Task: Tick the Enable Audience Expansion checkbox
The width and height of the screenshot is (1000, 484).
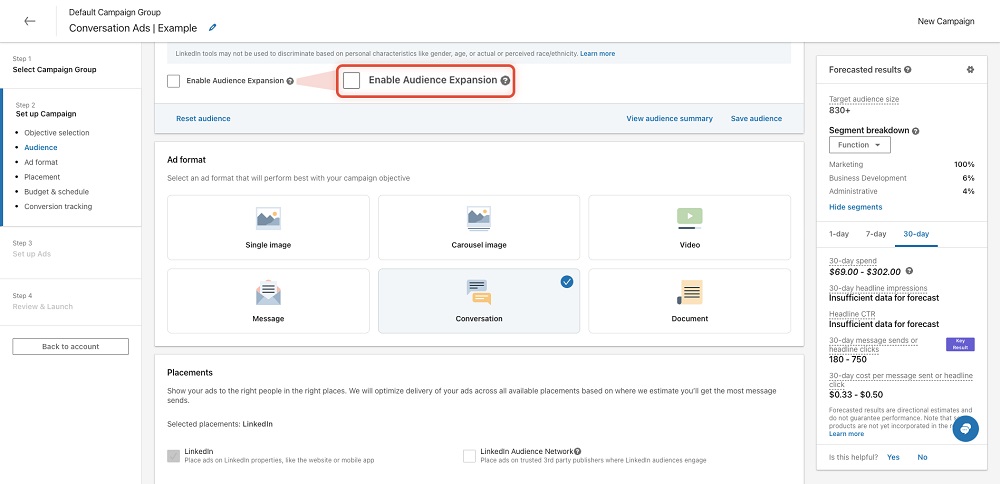Action: [173, 81]
